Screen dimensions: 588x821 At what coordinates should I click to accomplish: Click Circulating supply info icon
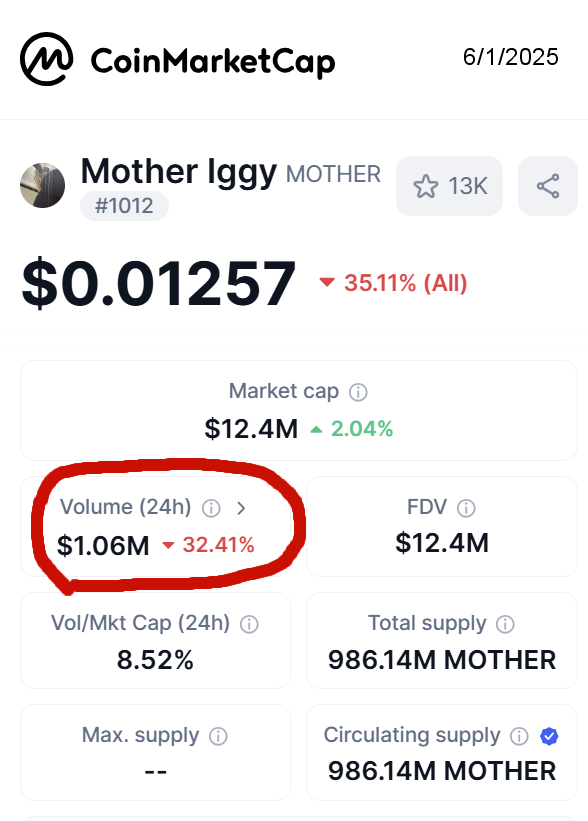519,736
